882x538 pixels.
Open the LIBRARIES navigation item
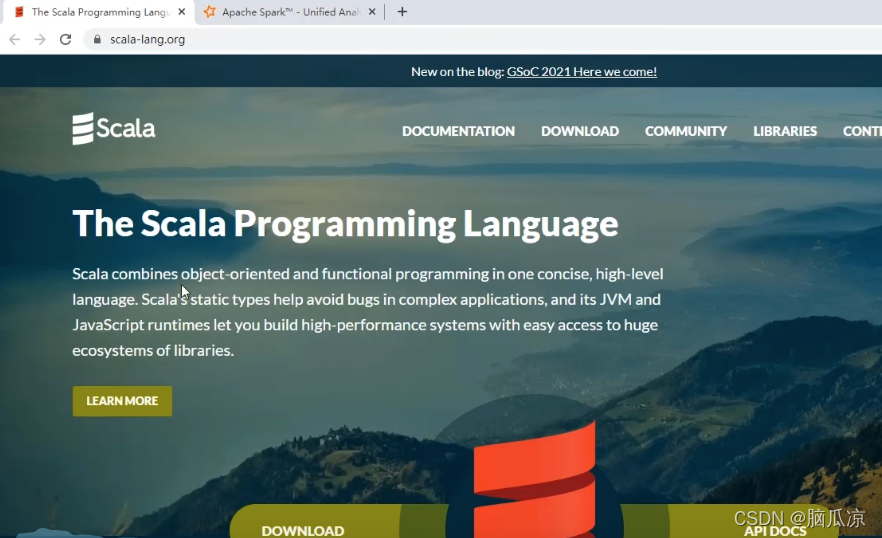point(785,131)
